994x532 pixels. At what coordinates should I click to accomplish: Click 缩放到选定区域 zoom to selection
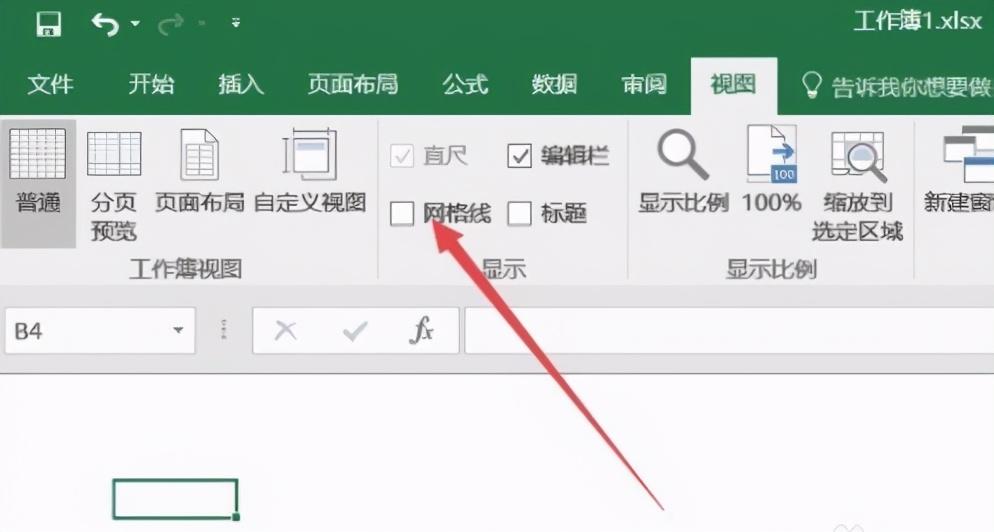pos(858,185)
